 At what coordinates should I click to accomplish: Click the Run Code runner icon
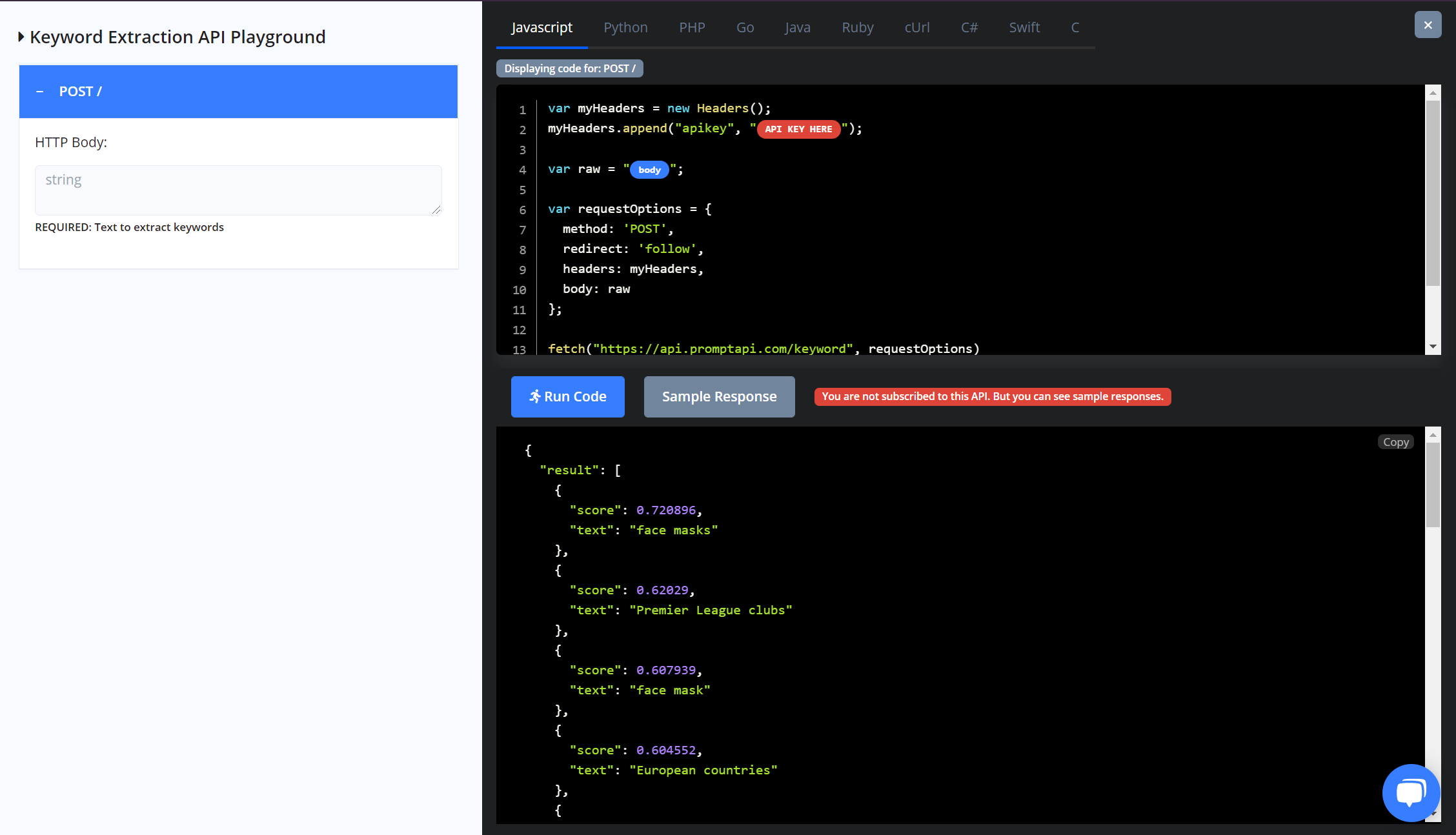pyautogui.click(x=536, y=396)
